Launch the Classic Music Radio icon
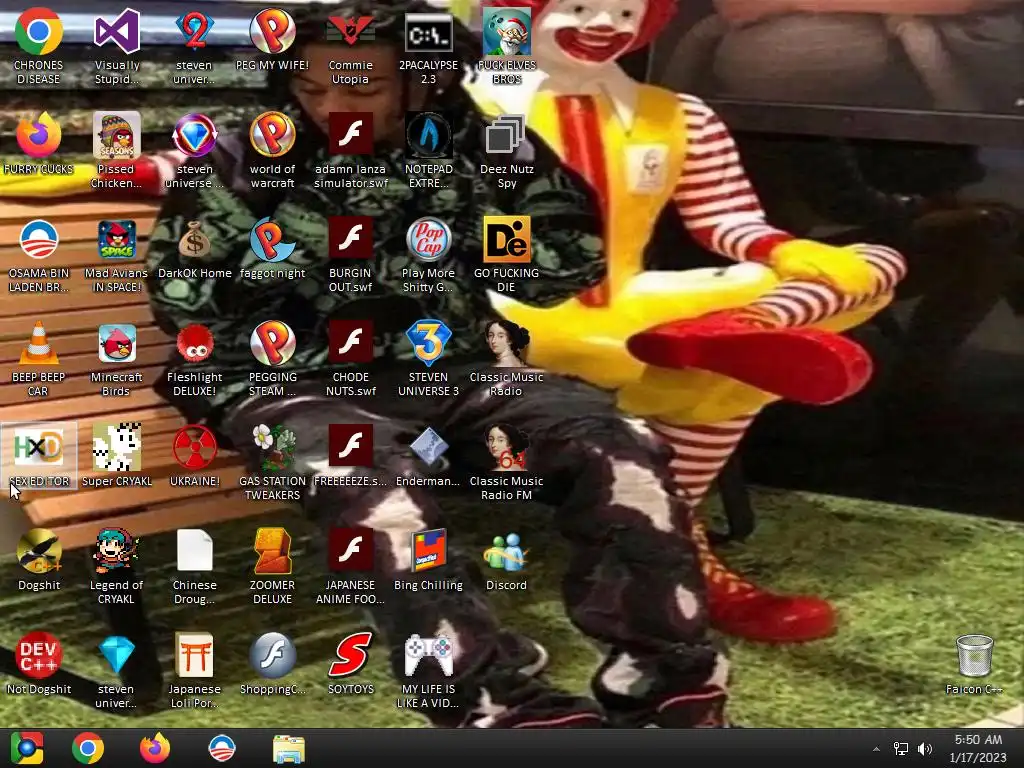1024x768 pixels. point(506,343)
